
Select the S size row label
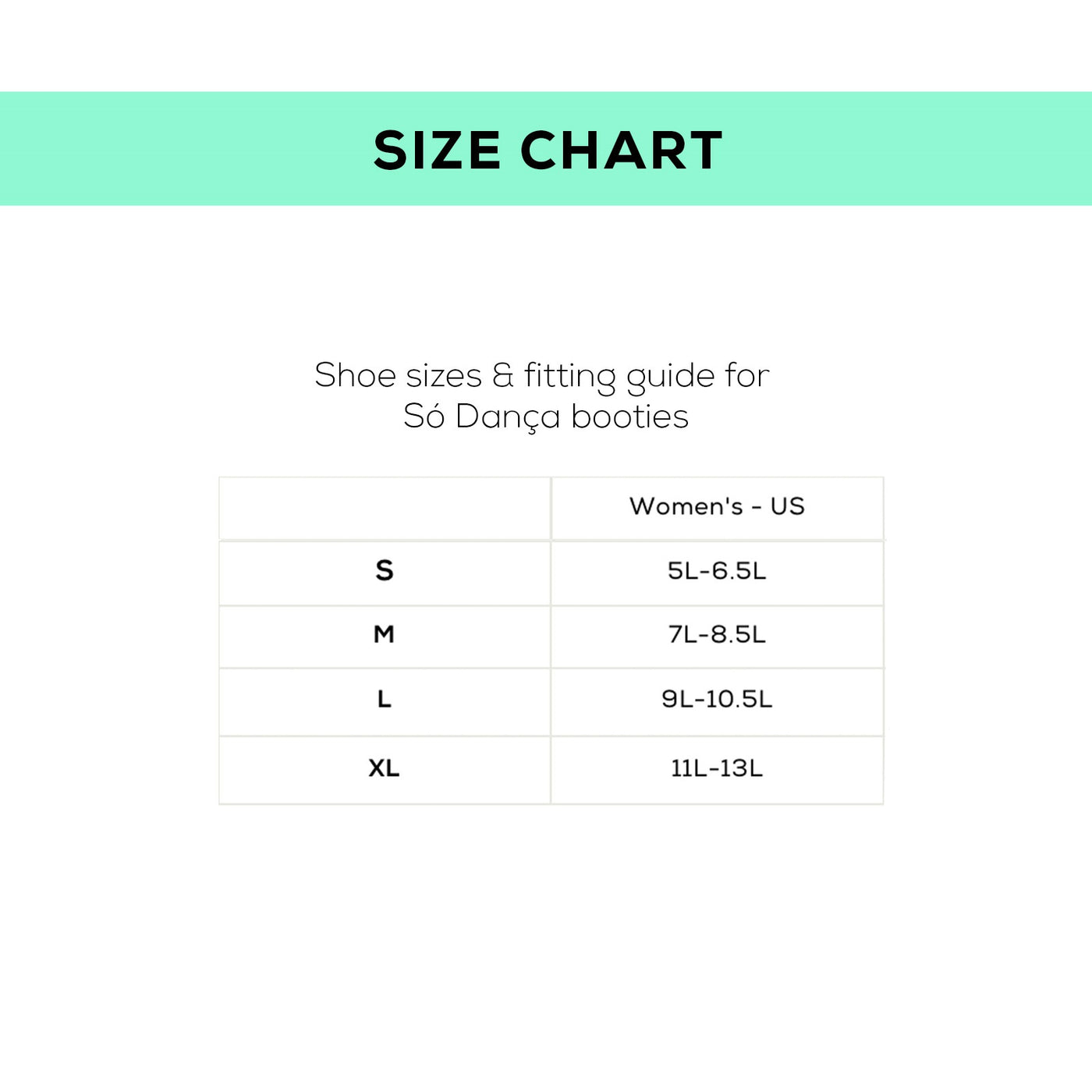tap(385, 571)
